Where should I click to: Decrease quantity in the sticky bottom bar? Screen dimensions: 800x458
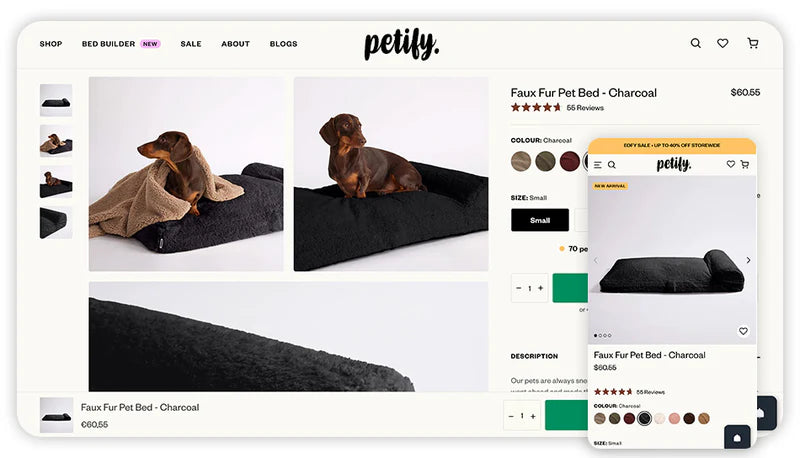tap(511, 416)
